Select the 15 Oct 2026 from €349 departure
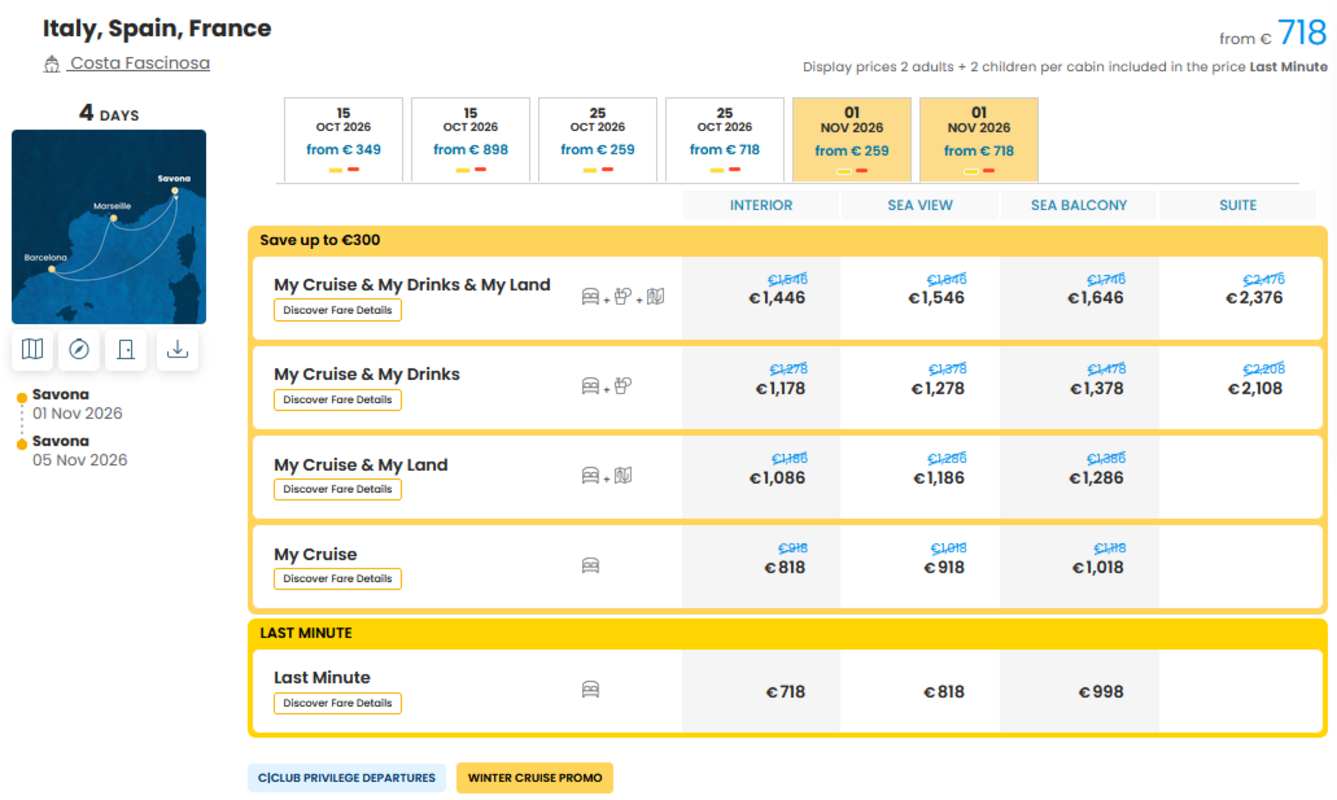The image size is (1337, 800). [344, 139]
